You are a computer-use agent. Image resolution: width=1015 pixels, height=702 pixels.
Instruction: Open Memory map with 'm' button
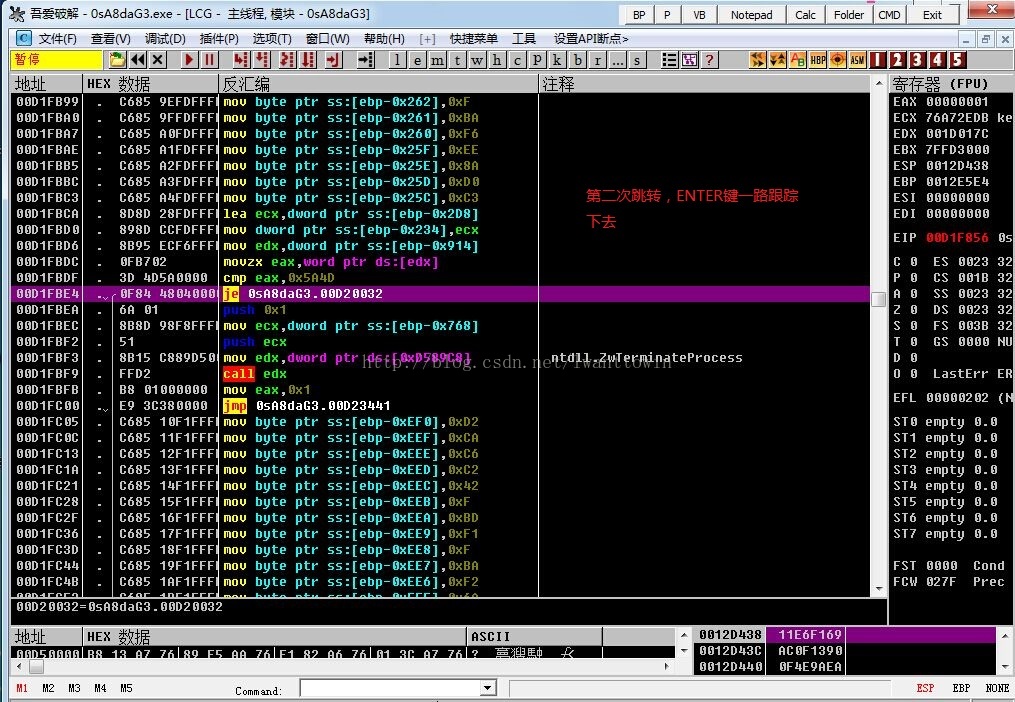[438, 60]
